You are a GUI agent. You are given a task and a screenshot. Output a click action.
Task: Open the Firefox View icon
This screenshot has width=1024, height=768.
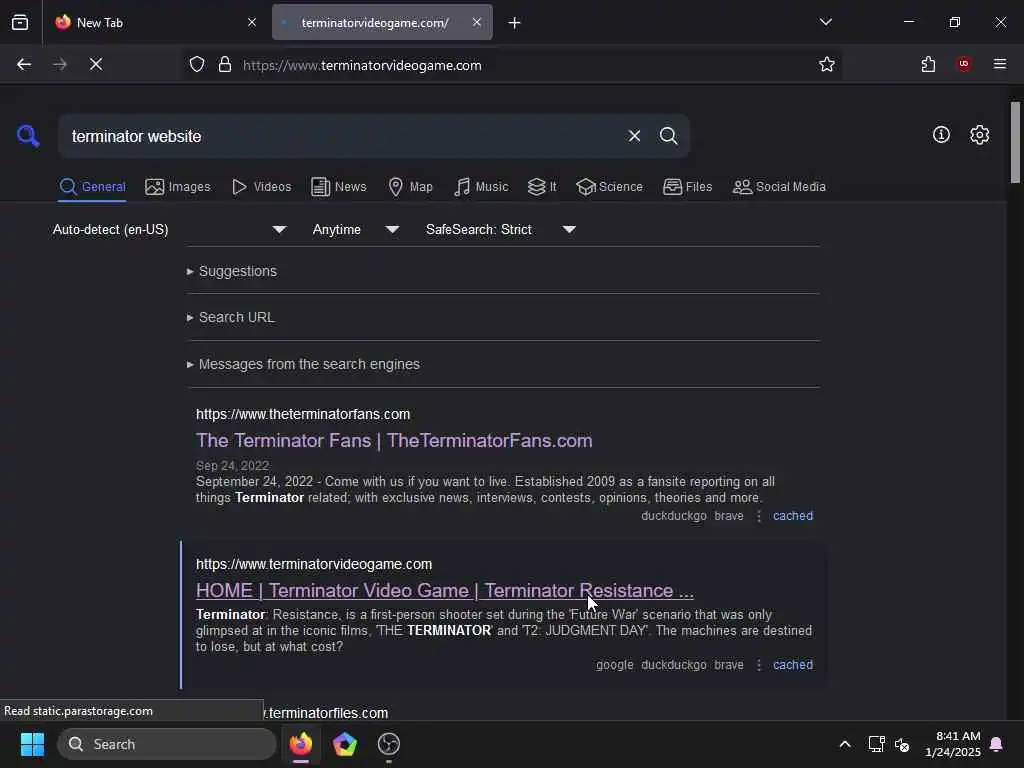click(x=20, y=23)
